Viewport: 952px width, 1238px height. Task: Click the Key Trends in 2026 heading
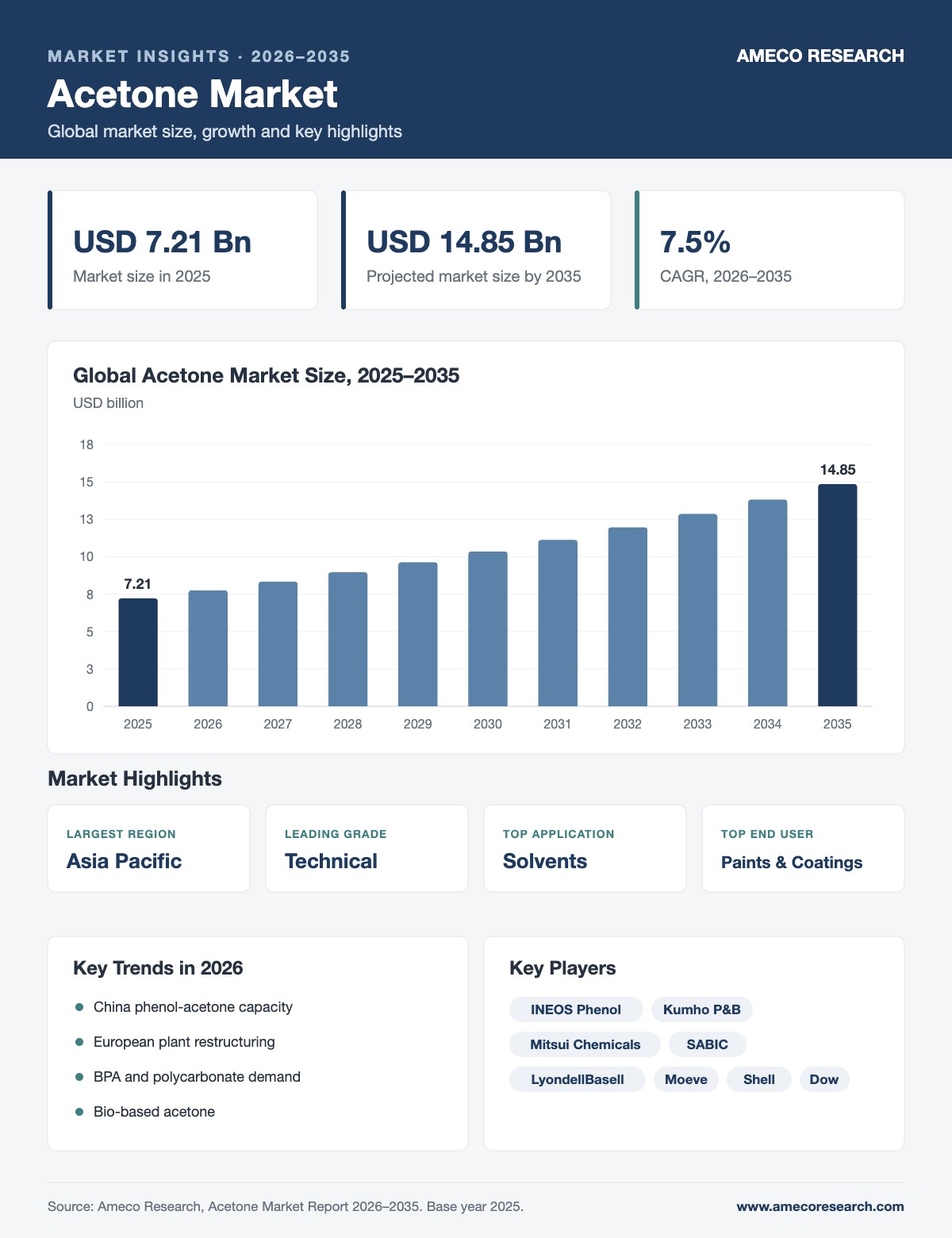(158, 968)
